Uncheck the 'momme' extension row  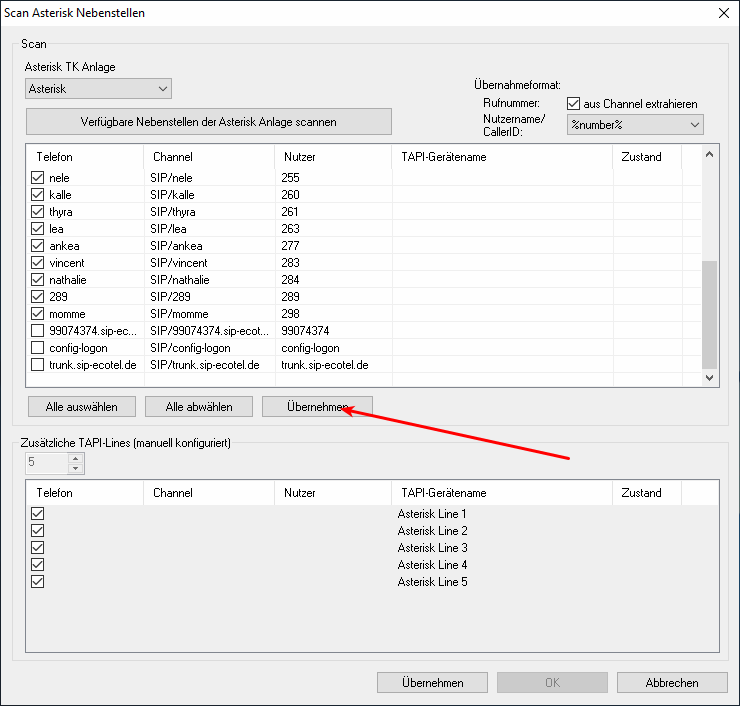click(x=38, y=314)
